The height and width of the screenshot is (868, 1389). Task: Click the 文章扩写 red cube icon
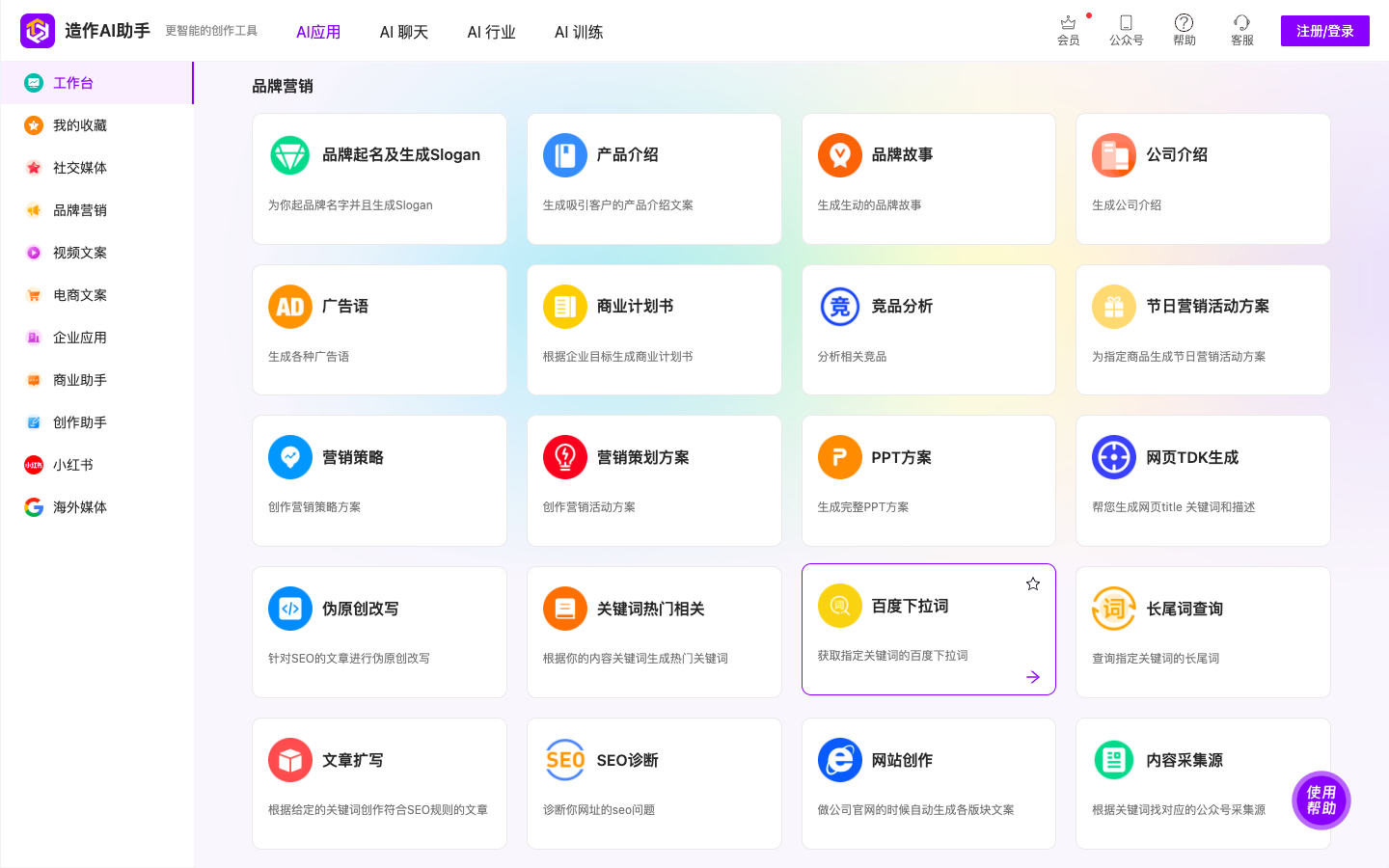(290, 760)
